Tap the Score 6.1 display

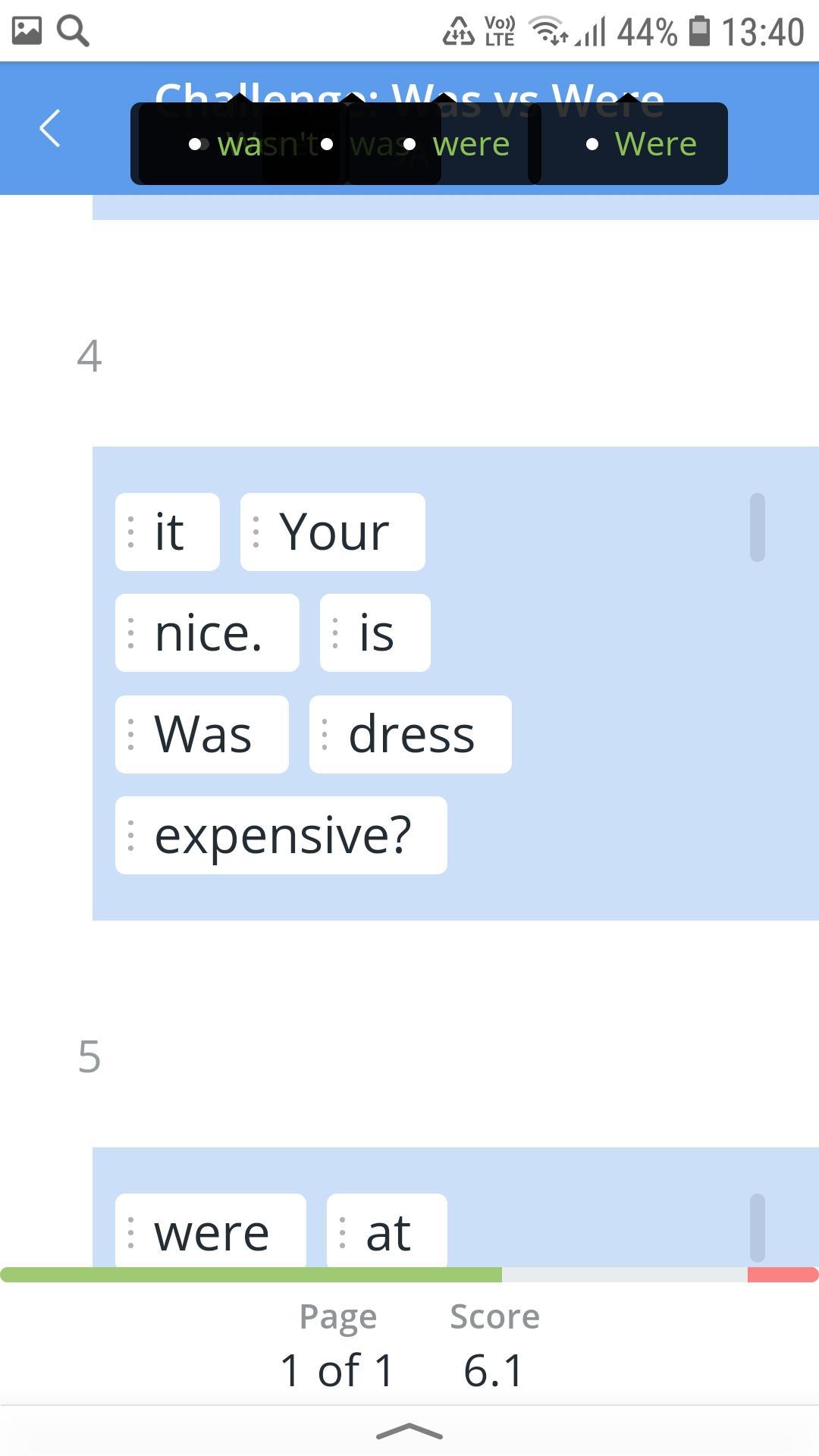pyautogui.click(x=494, y=1346)
